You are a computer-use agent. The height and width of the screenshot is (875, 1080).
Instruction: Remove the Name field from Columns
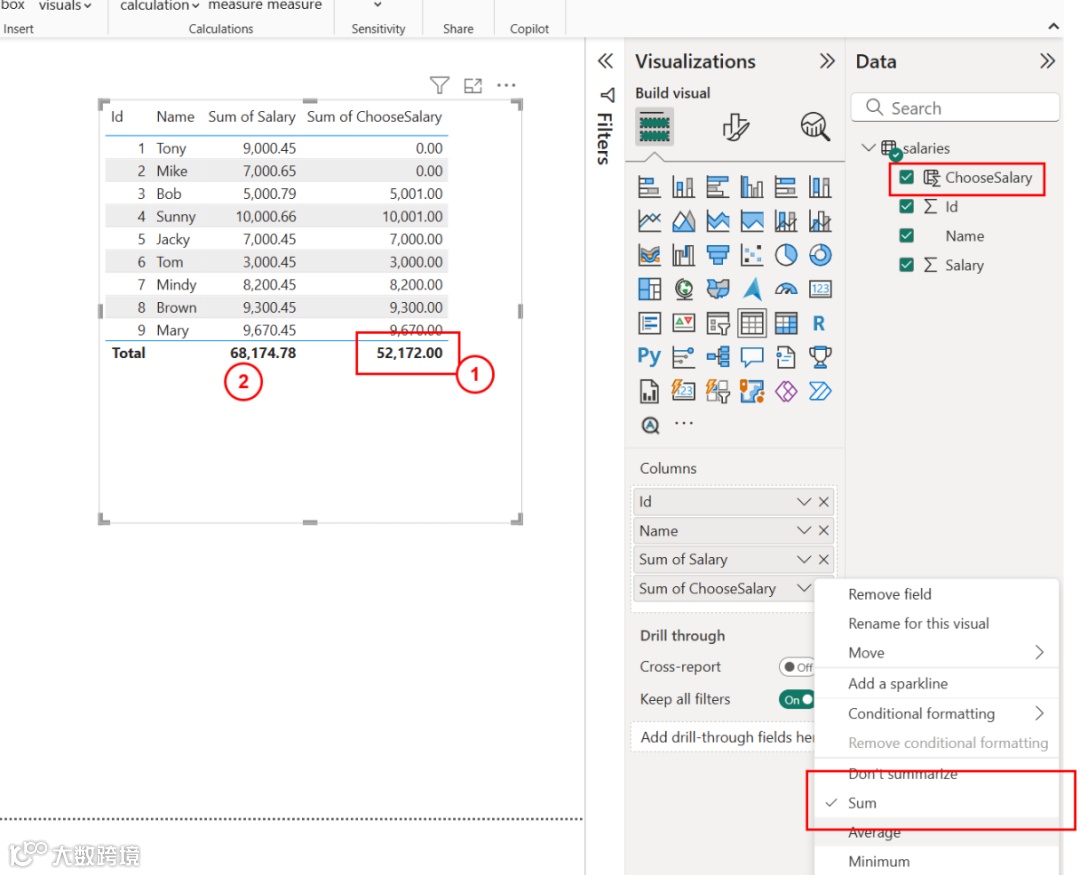824,531
